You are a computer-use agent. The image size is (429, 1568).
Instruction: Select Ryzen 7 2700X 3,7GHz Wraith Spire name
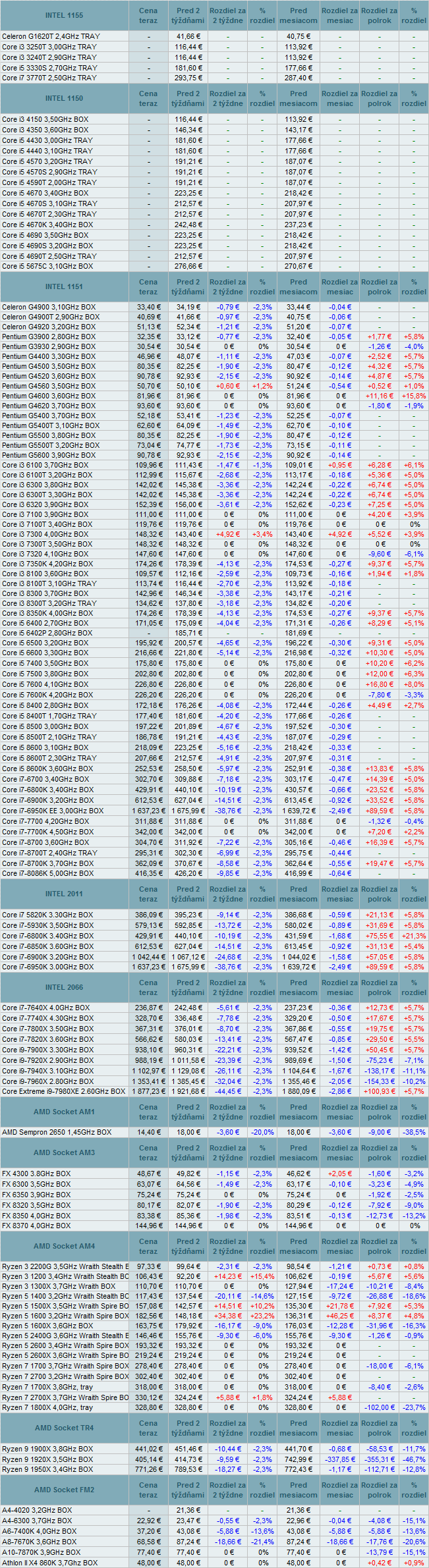tap(65, 1397)
